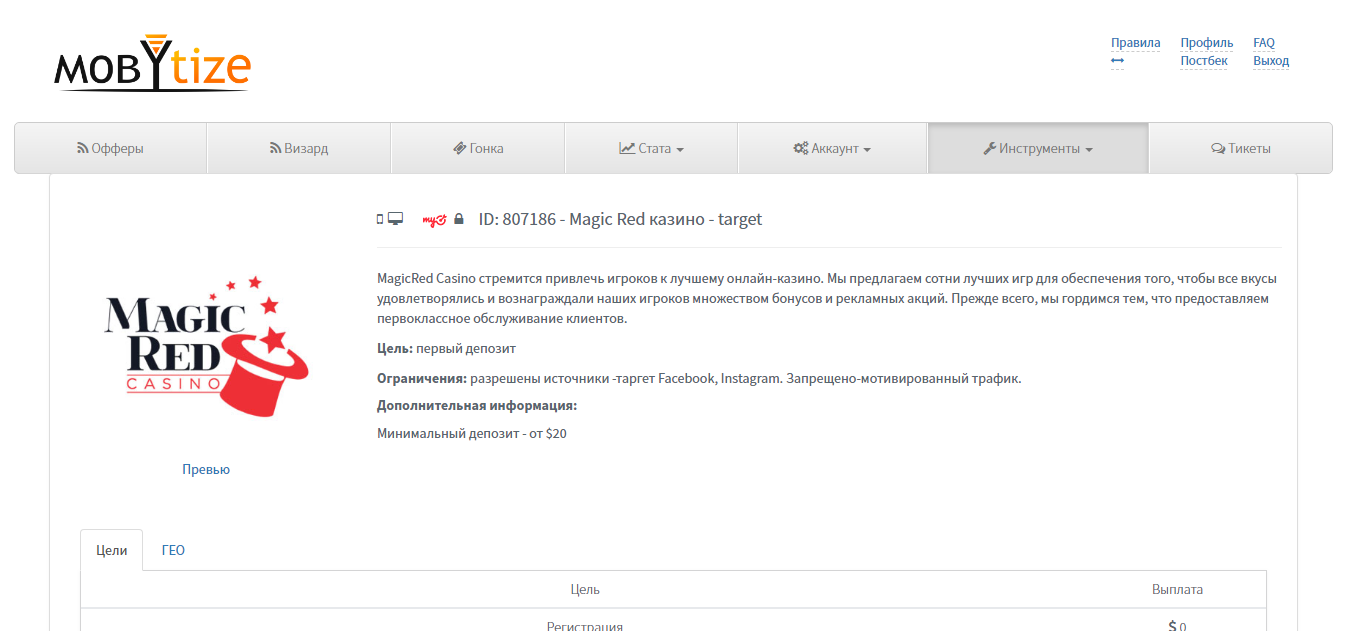Click Выход to log out

tap(1271, 61)
